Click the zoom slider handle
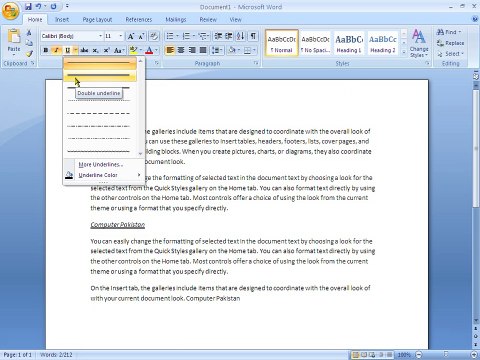The height and width of the screenshot is (360, 480). coord(446,355)
